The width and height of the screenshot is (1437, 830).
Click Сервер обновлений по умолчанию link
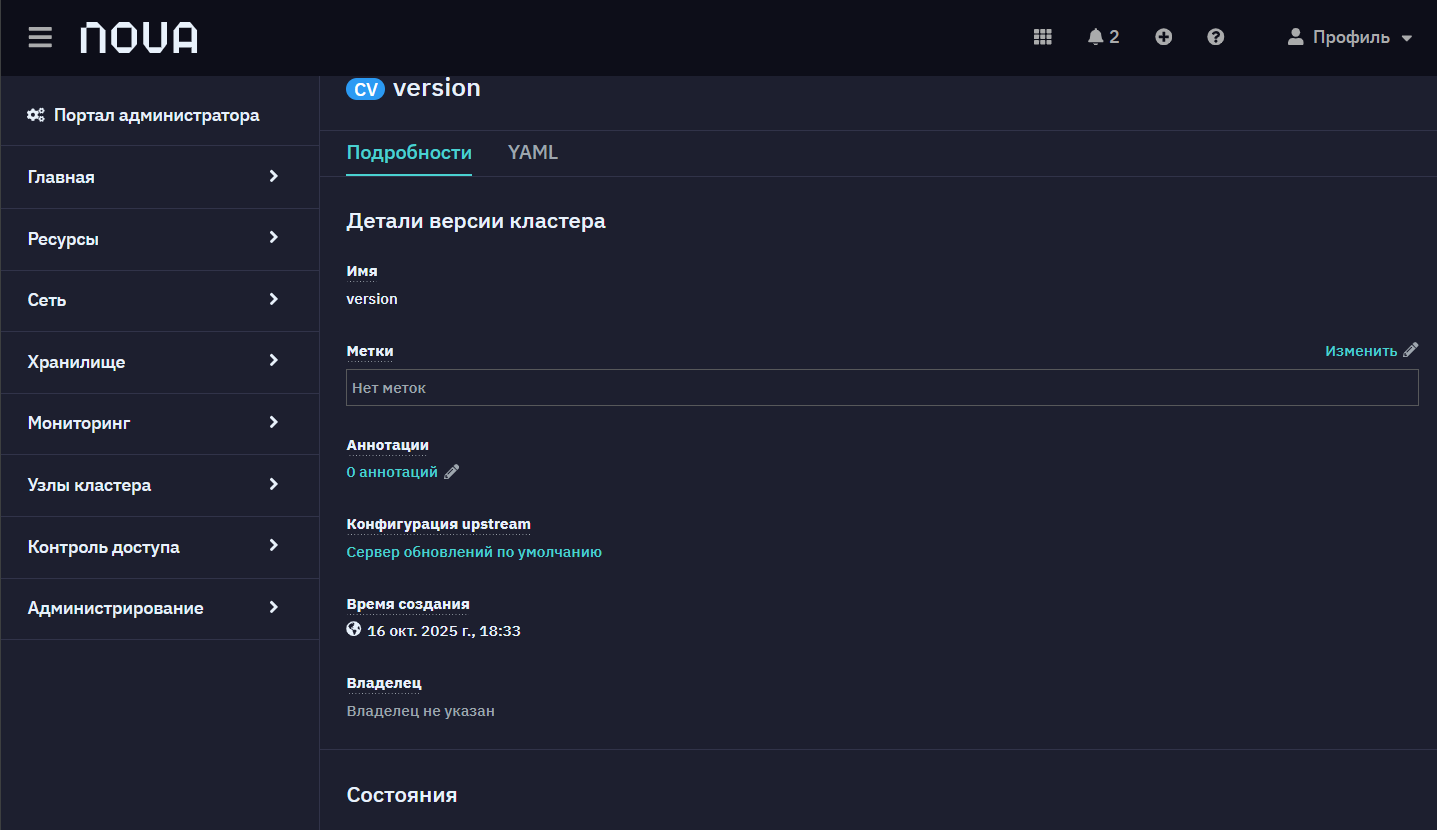click(x=474, y=552)
